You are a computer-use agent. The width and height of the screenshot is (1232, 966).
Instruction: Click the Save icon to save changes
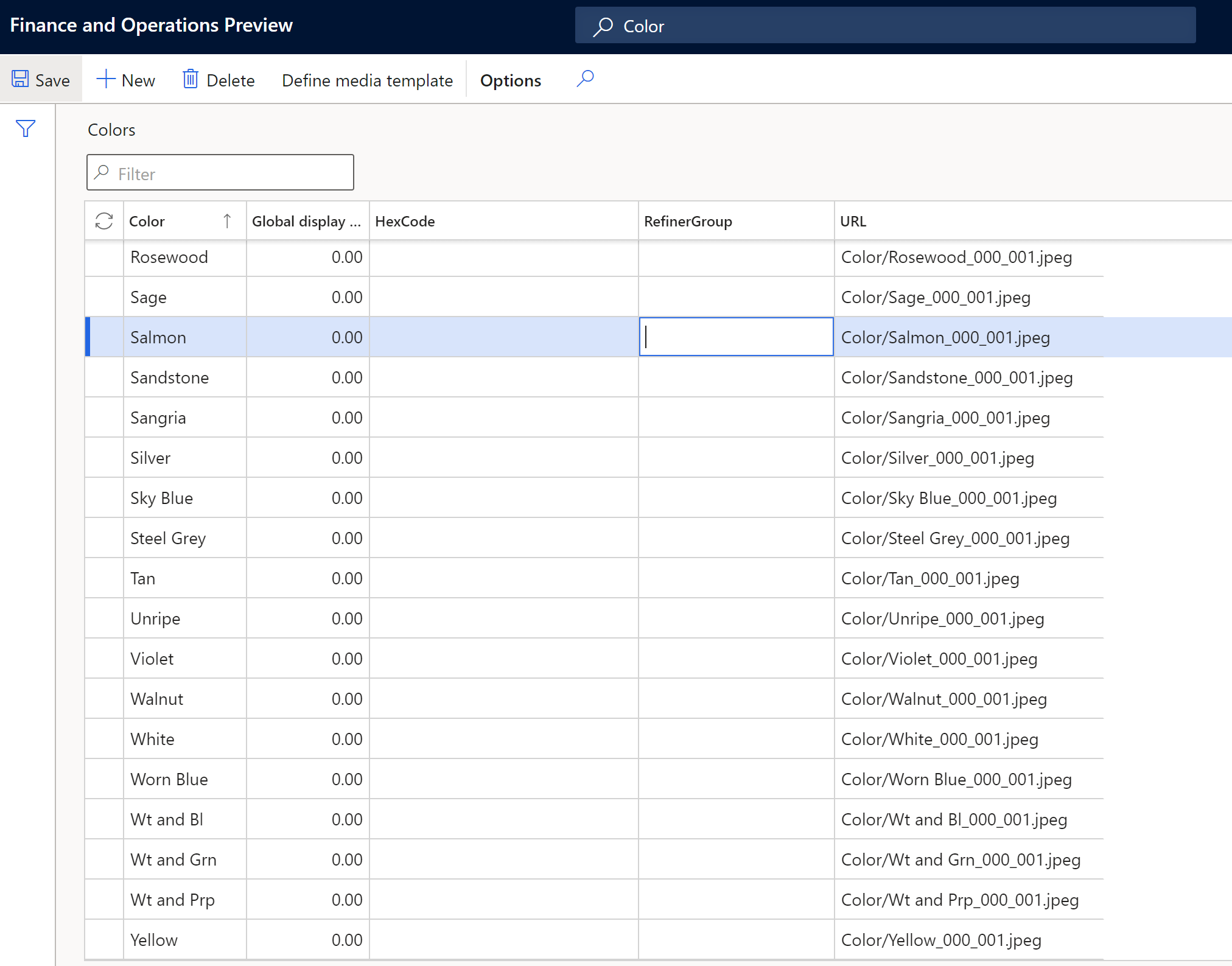(19, 80)
